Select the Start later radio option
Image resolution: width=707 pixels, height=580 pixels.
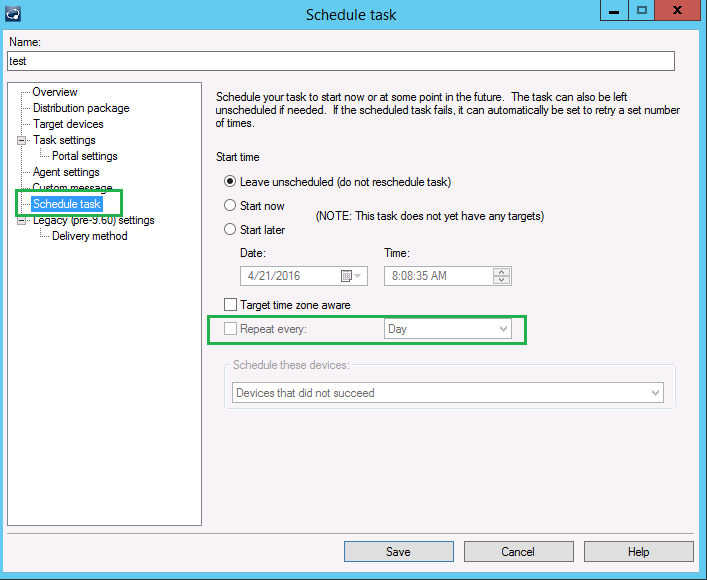click(x=231, y=230)
